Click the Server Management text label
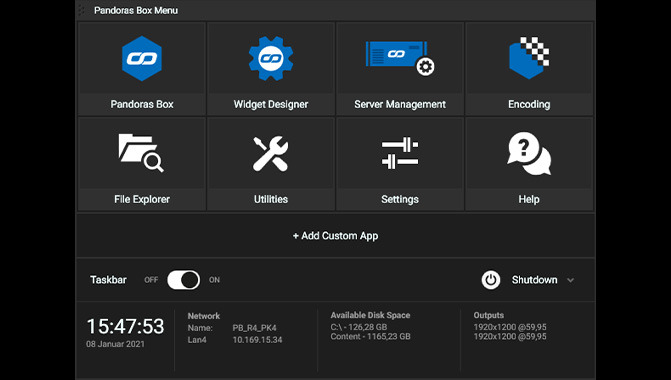 point(400,104)
